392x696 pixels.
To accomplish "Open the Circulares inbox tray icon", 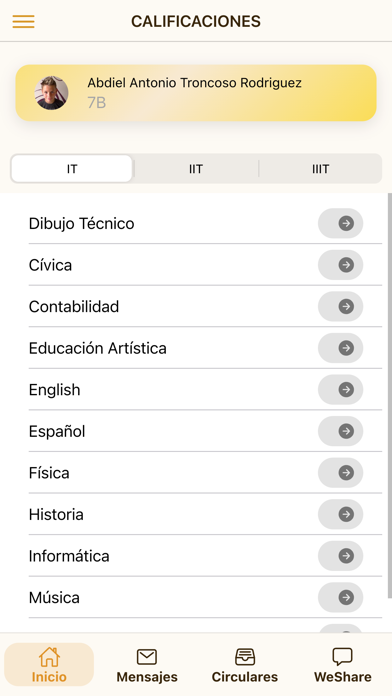I will pos(245,657).
